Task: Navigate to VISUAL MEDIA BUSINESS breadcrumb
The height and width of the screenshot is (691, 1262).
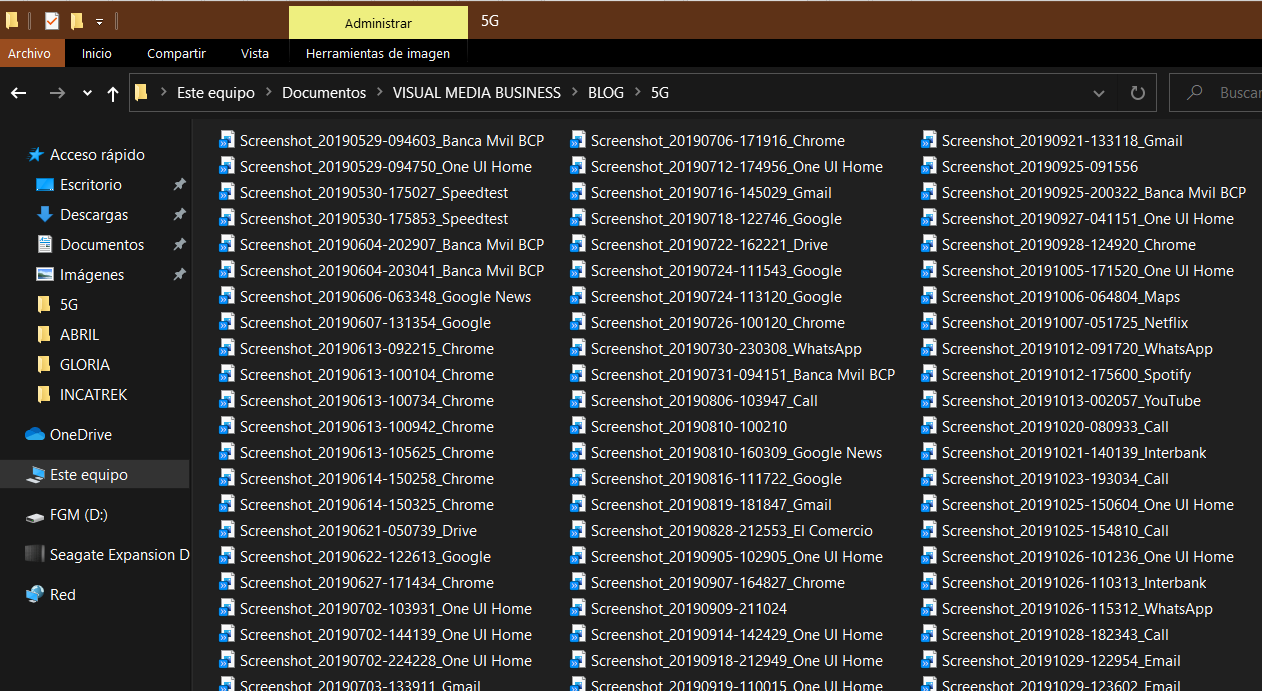Action: click(x=476, y=93)
